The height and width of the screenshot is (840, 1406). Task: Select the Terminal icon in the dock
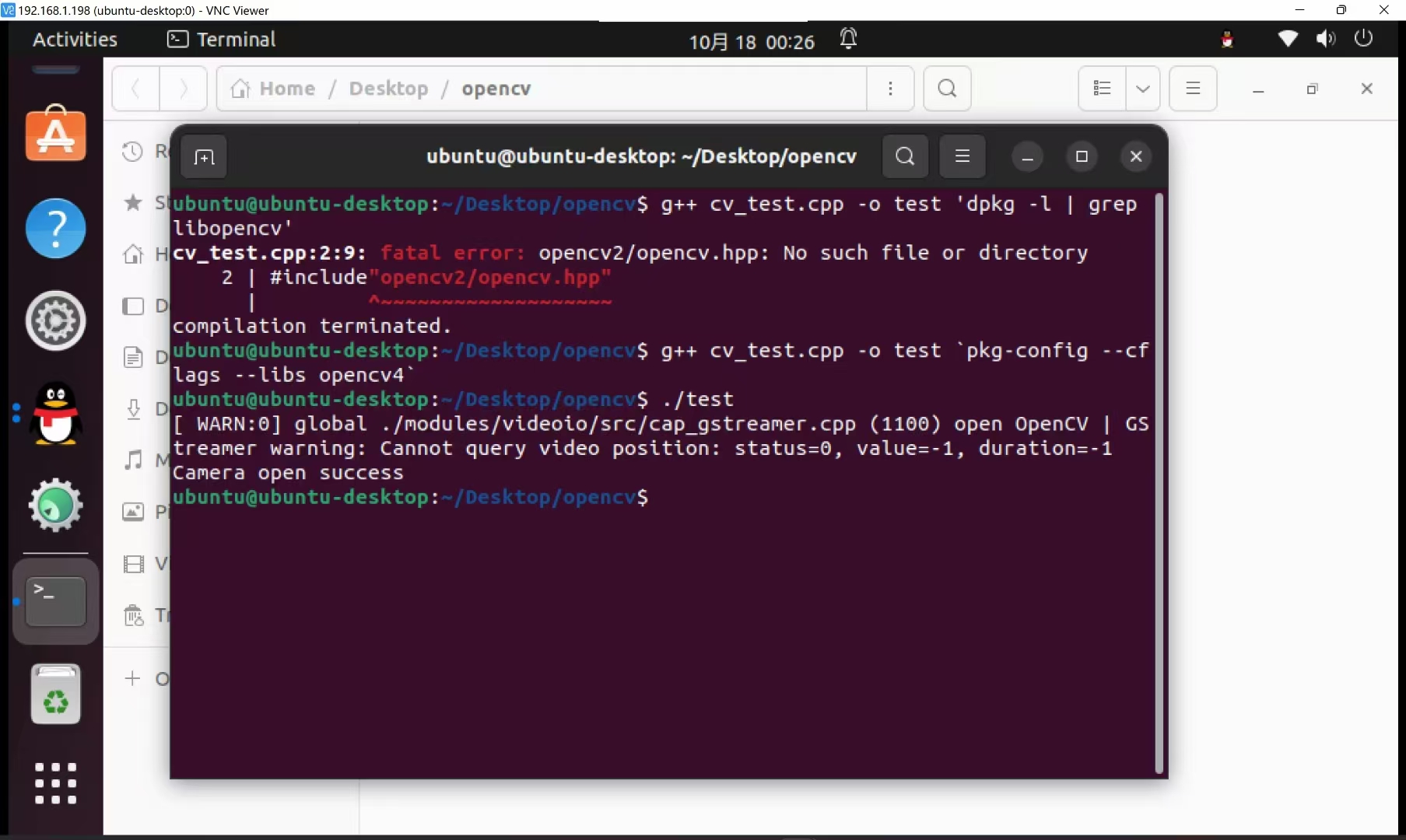(x=55, y=601)
